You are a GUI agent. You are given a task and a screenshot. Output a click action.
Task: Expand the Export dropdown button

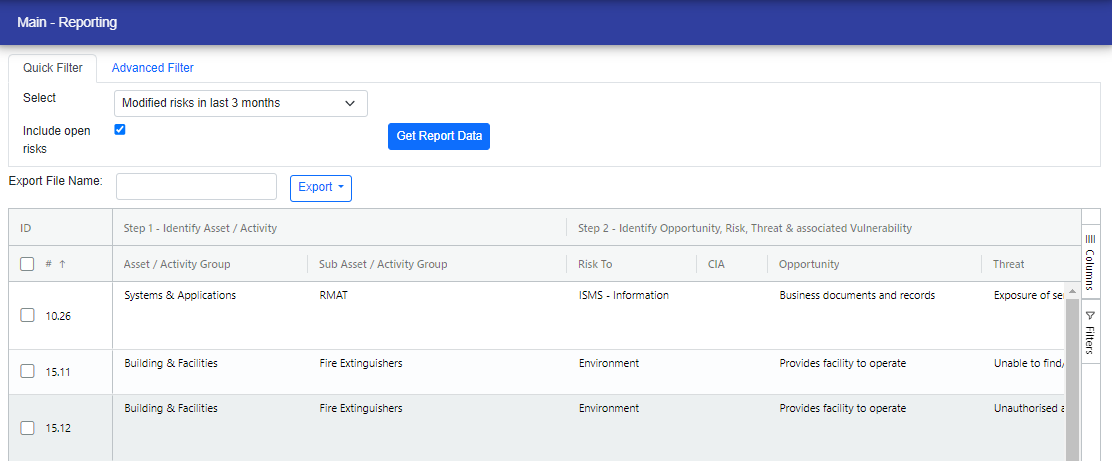[x=320, y=187]
